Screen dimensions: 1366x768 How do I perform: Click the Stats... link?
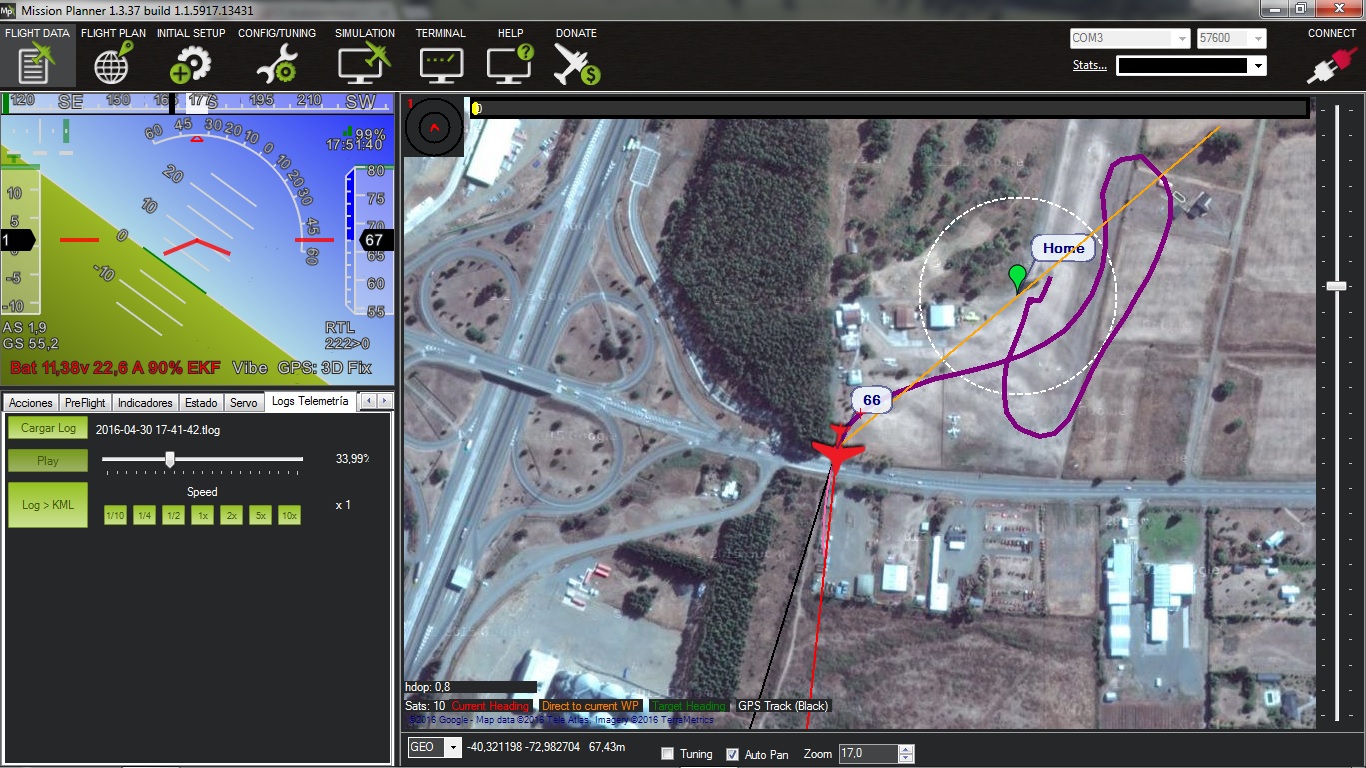coord(1089,65)
